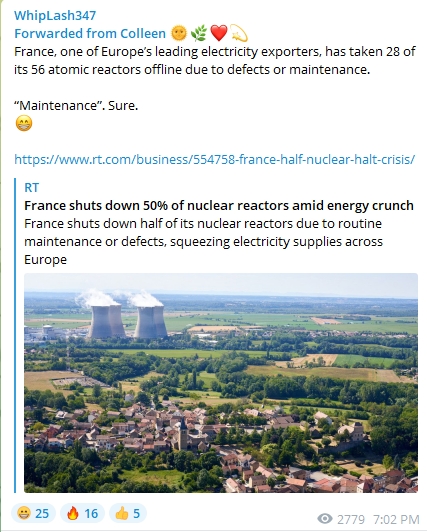This screenshot has height=532, width=427.
Task: Open the RT site name in preview
Action: point(32,187)
